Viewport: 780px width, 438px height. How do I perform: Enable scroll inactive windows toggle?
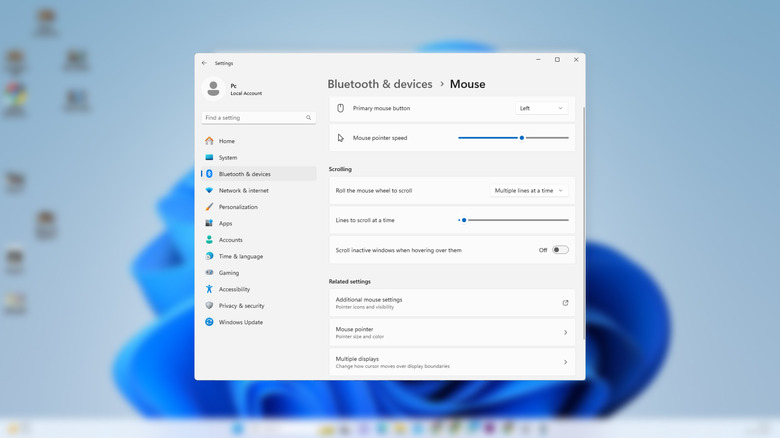click(560, 250)
